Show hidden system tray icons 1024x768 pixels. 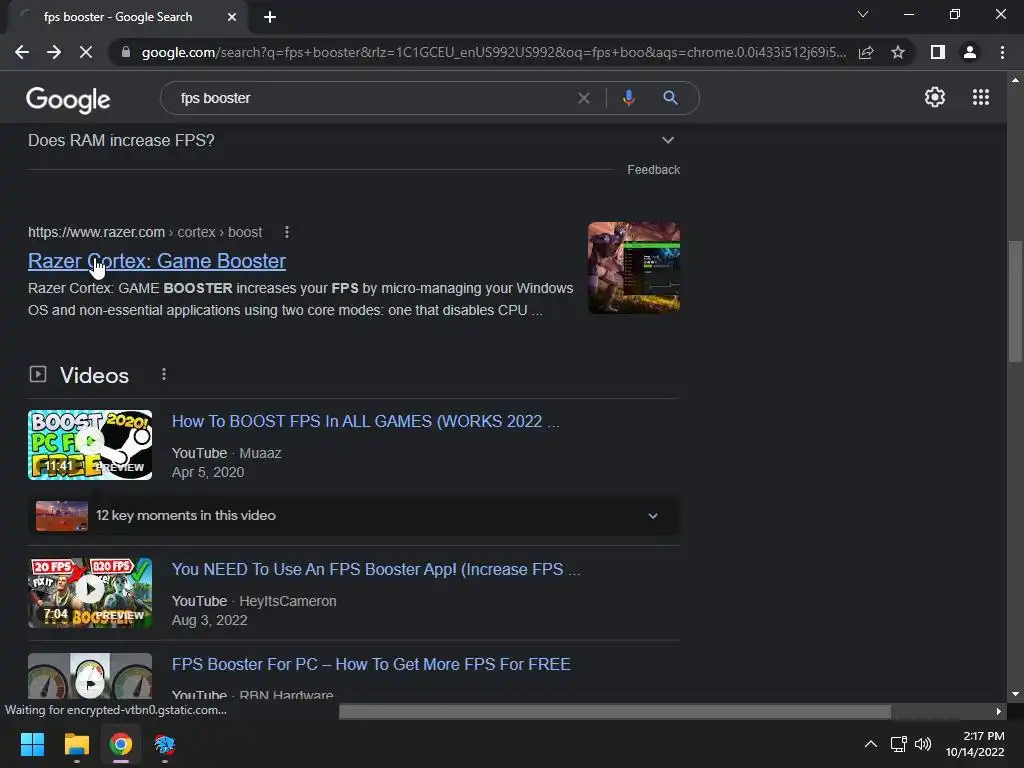(x=871, y=744)
